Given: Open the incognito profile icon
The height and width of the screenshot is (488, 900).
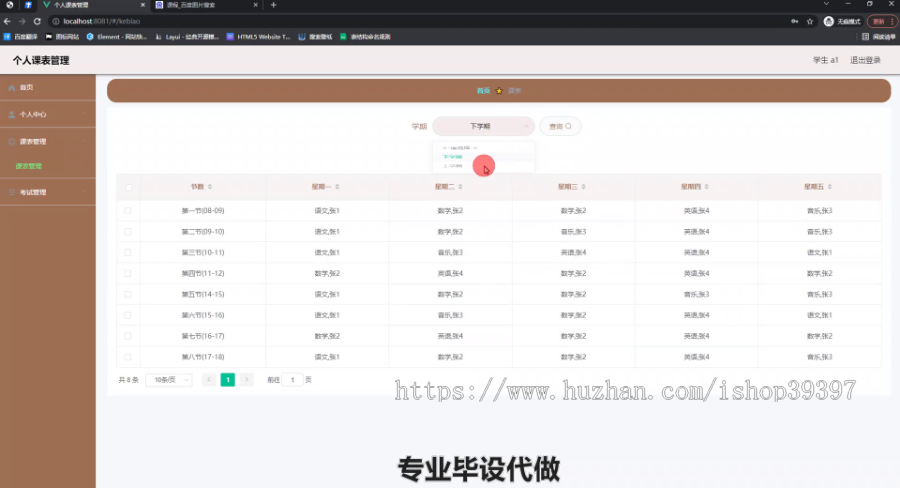Looking at the screenshot, I should pyautogui.click(x=828, y=21).
